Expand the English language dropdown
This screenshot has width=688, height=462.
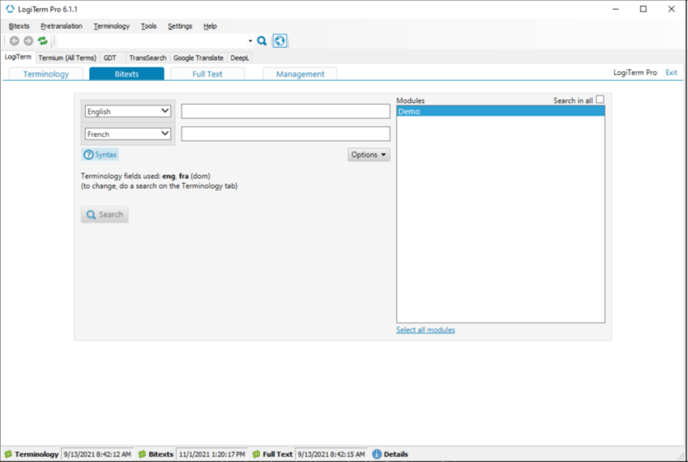point(128,111)
